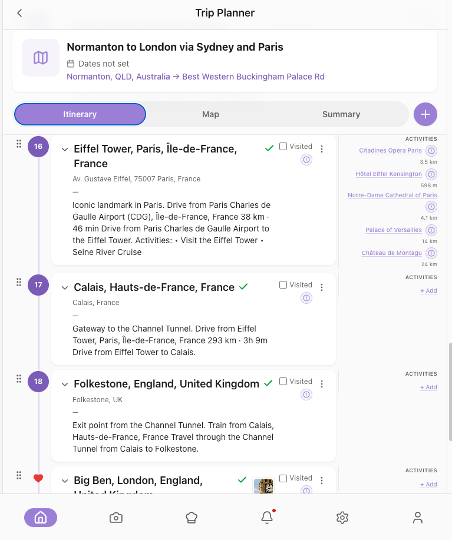This screenshot has height=540, width=452.
Task: Mark Eiffel Tower as Visited
Action: click(x=283, y=146)
